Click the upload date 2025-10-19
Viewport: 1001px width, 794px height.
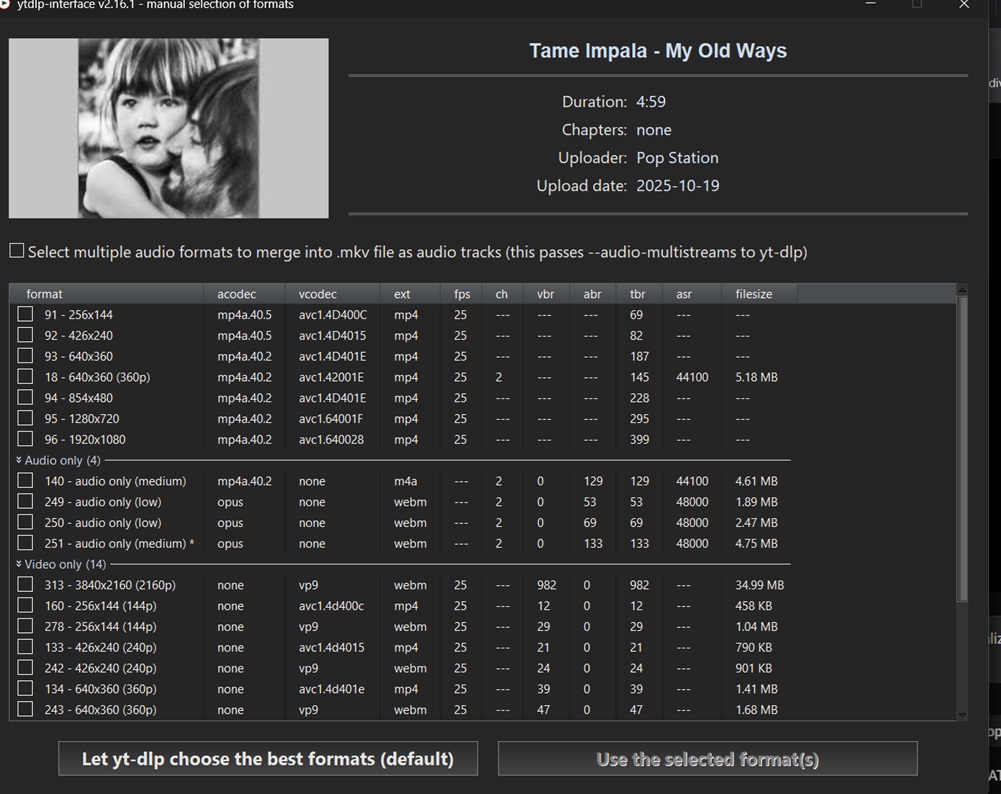[677, 186]
